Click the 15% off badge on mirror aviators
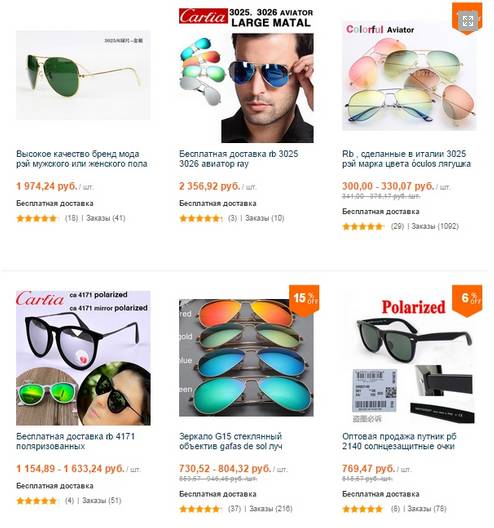Viewport: 494px width, 528px height. (x=304, y=300)
